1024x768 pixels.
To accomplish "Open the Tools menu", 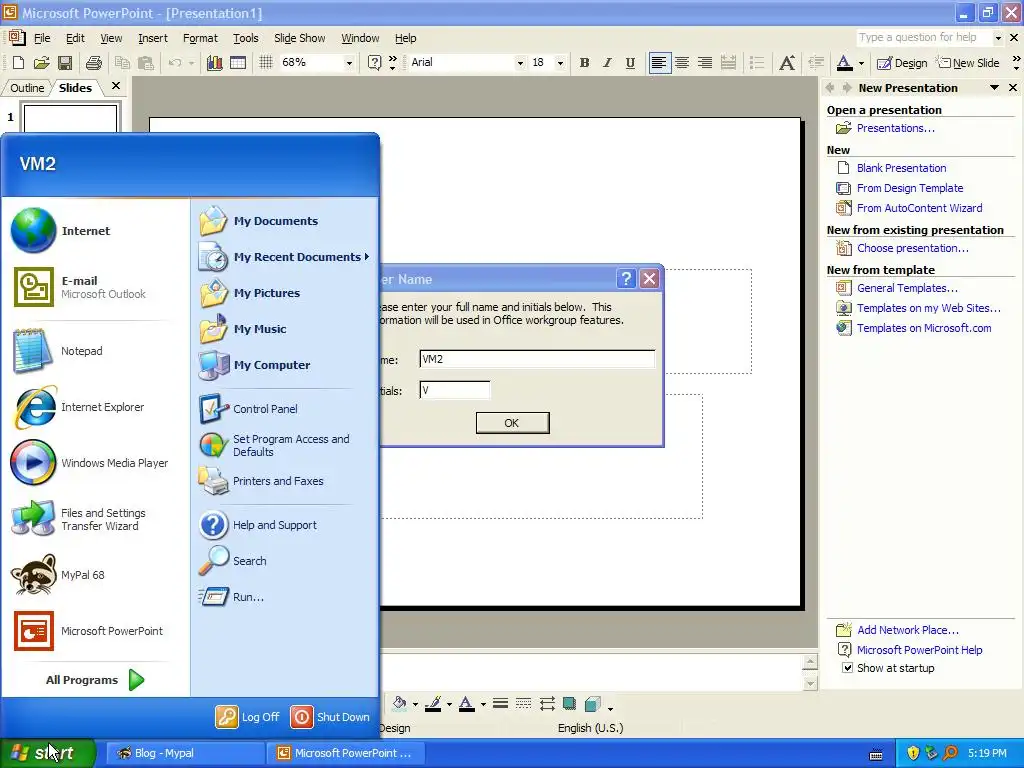I will pos(246,38).
